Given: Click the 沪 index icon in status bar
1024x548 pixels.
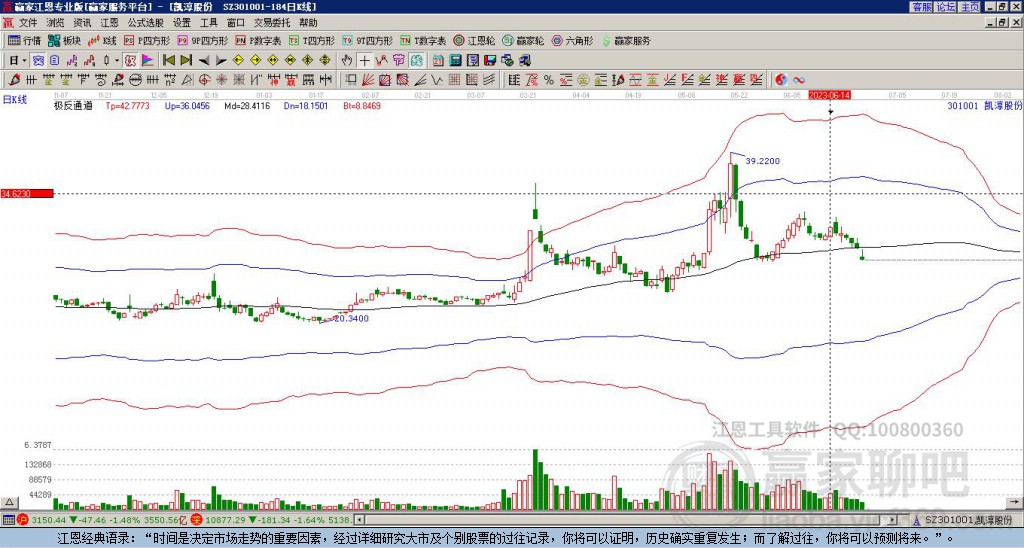Looking at the screenshot, I should click(x=23, y=520).
